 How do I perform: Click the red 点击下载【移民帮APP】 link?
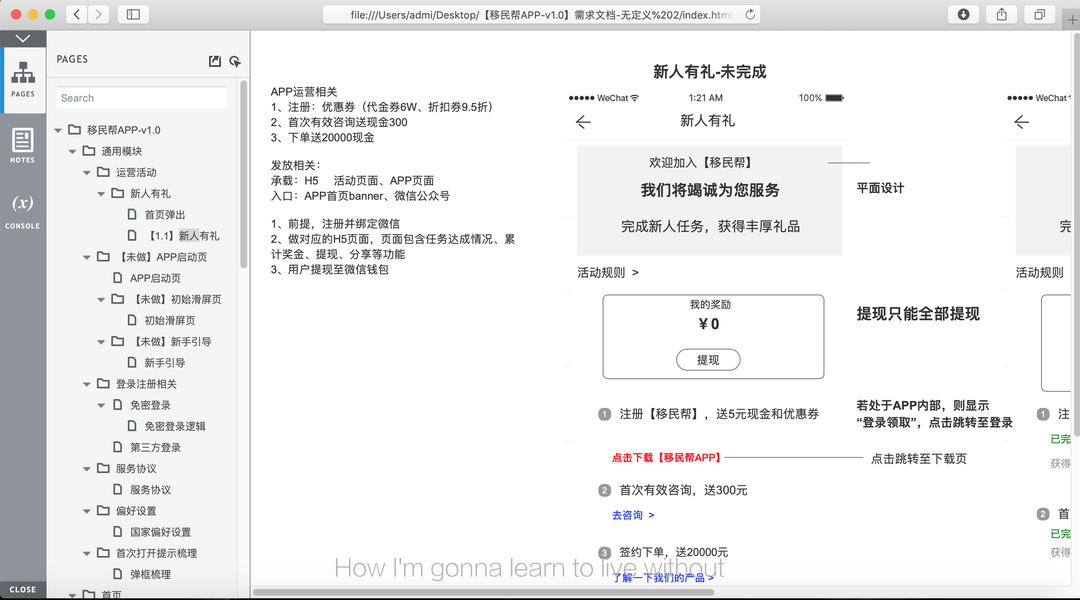coord(666,457)
